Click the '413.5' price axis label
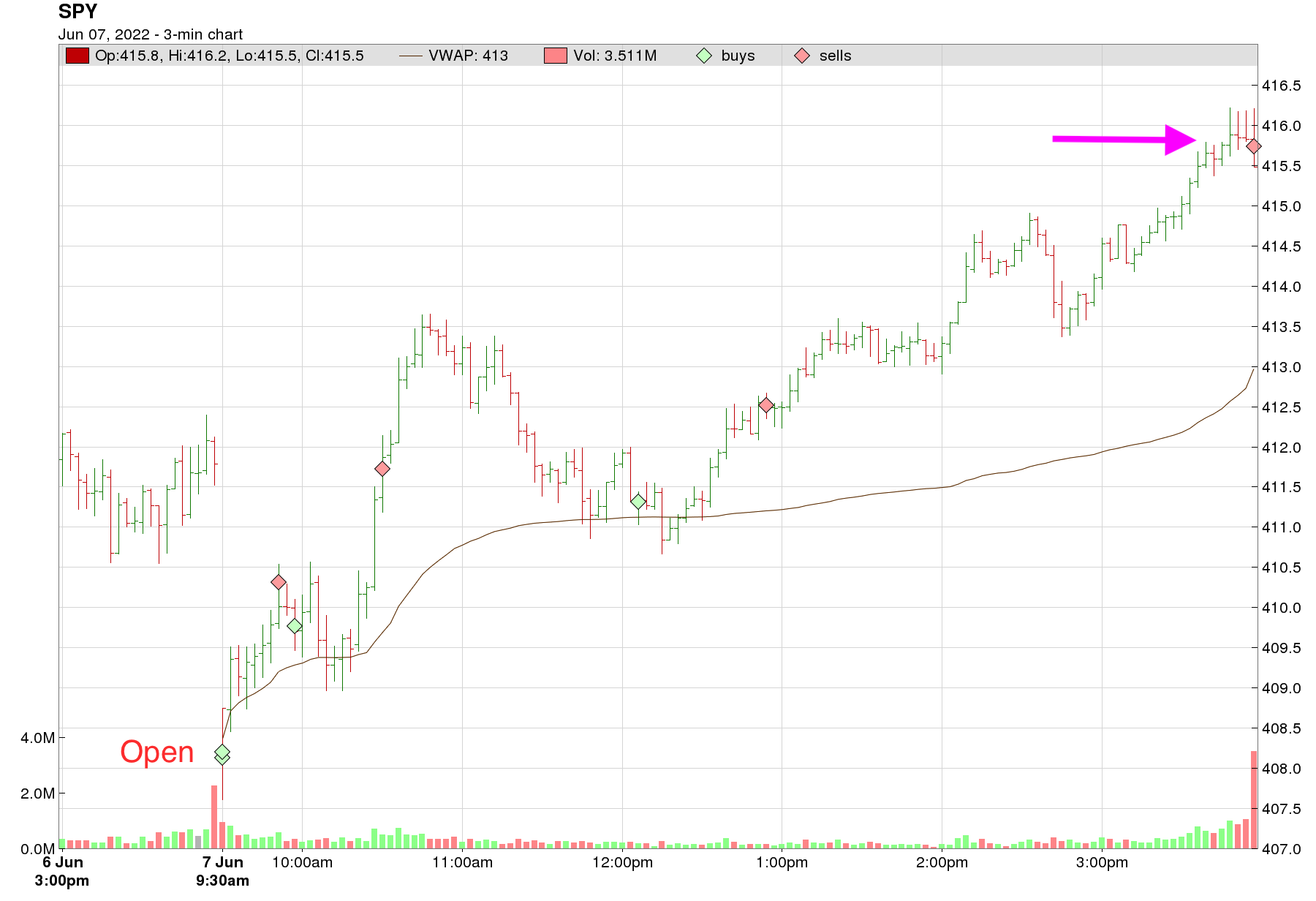 click(x=1282, y=327)
